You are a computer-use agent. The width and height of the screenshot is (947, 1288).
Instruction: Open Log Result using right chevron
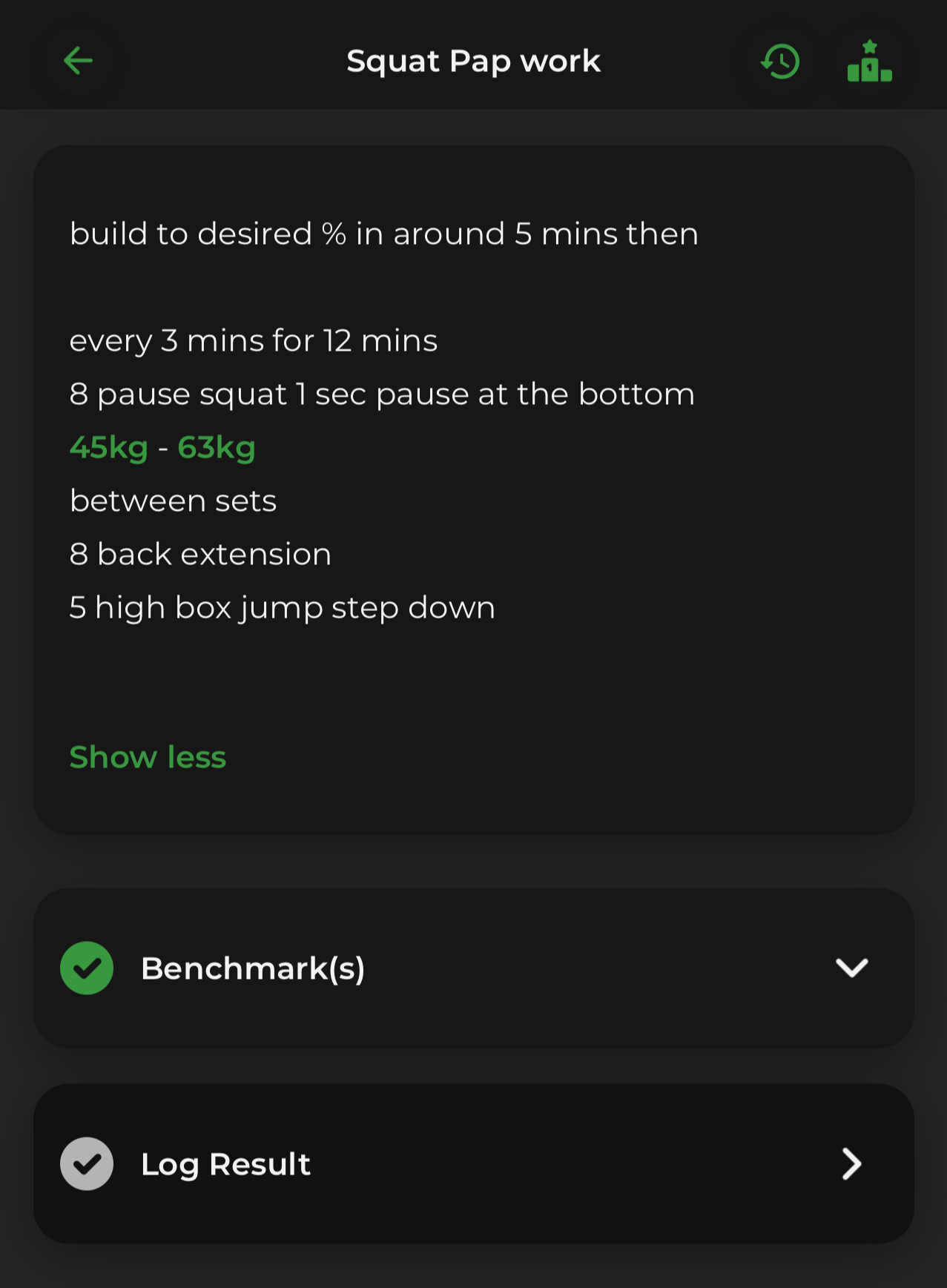(x=851, y=1163)
